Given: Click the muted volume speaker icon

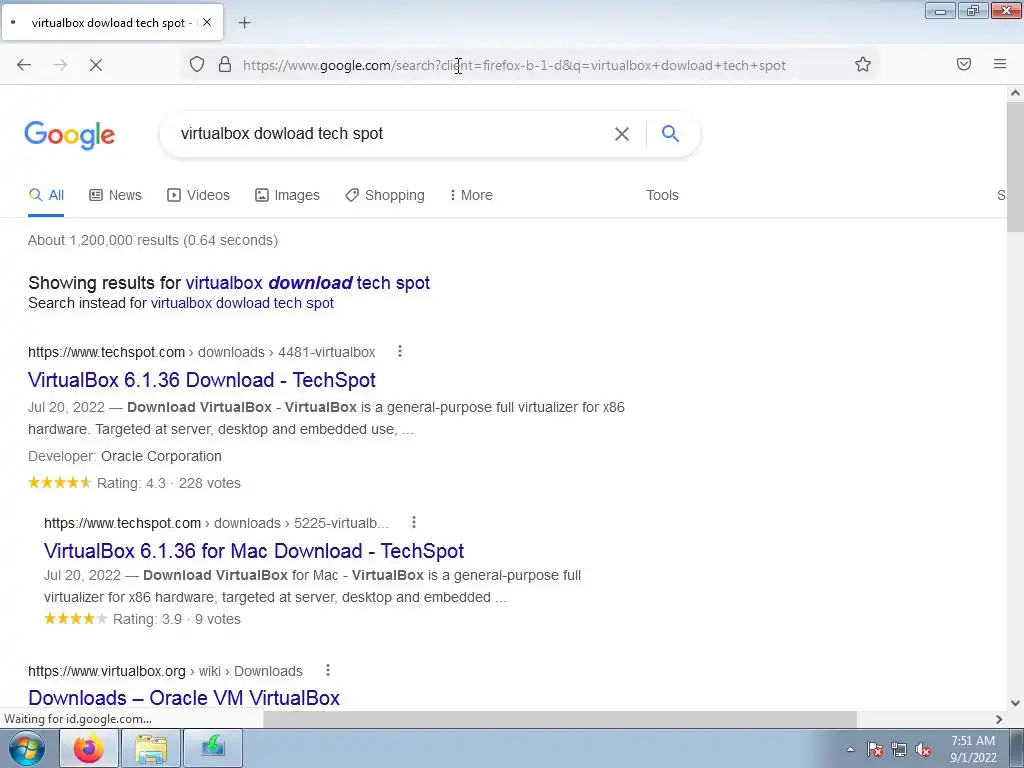Looking at the screenshot, I should 923,750.
